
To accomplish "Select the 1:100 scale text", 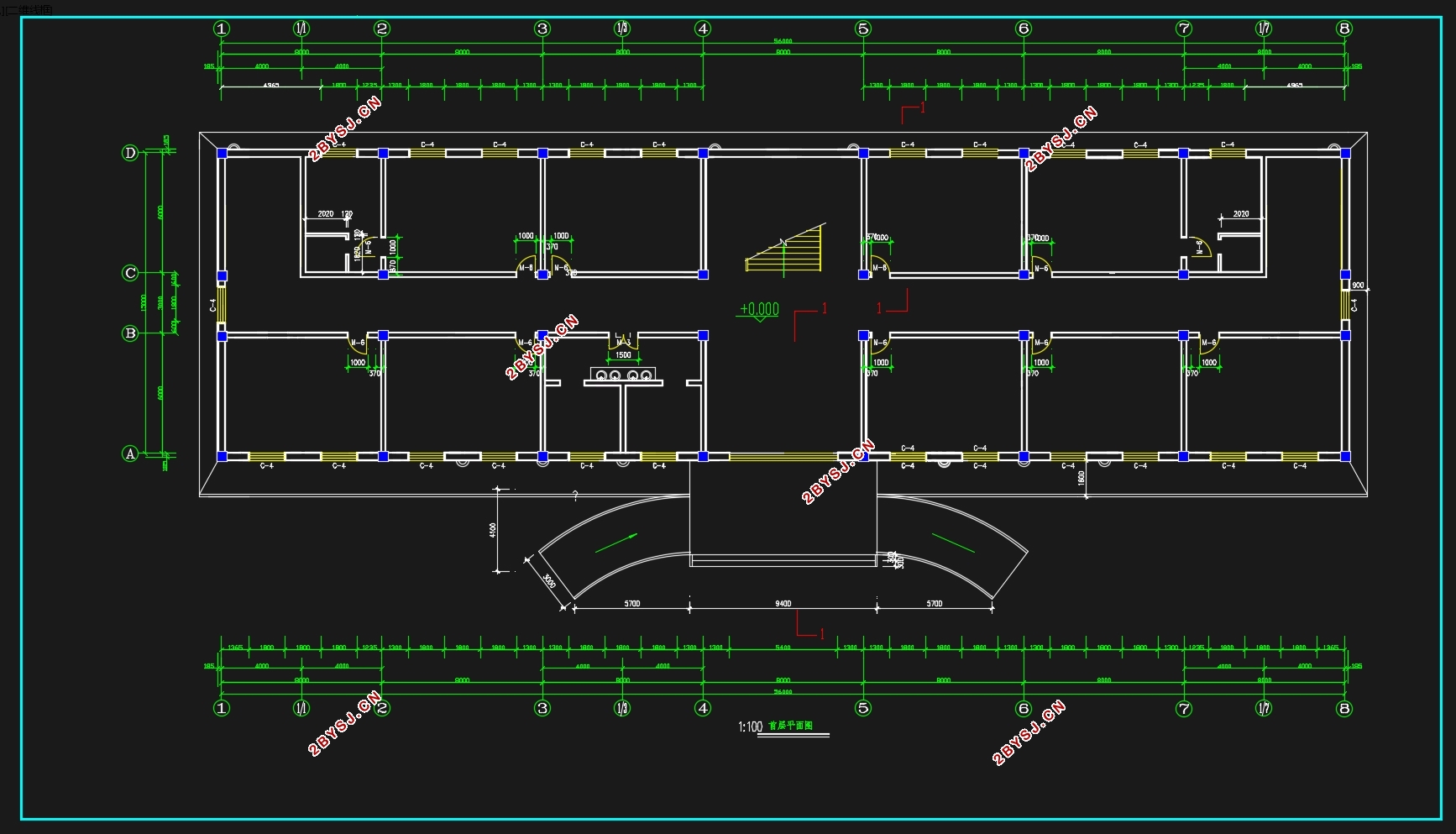I will pos(751,726).
